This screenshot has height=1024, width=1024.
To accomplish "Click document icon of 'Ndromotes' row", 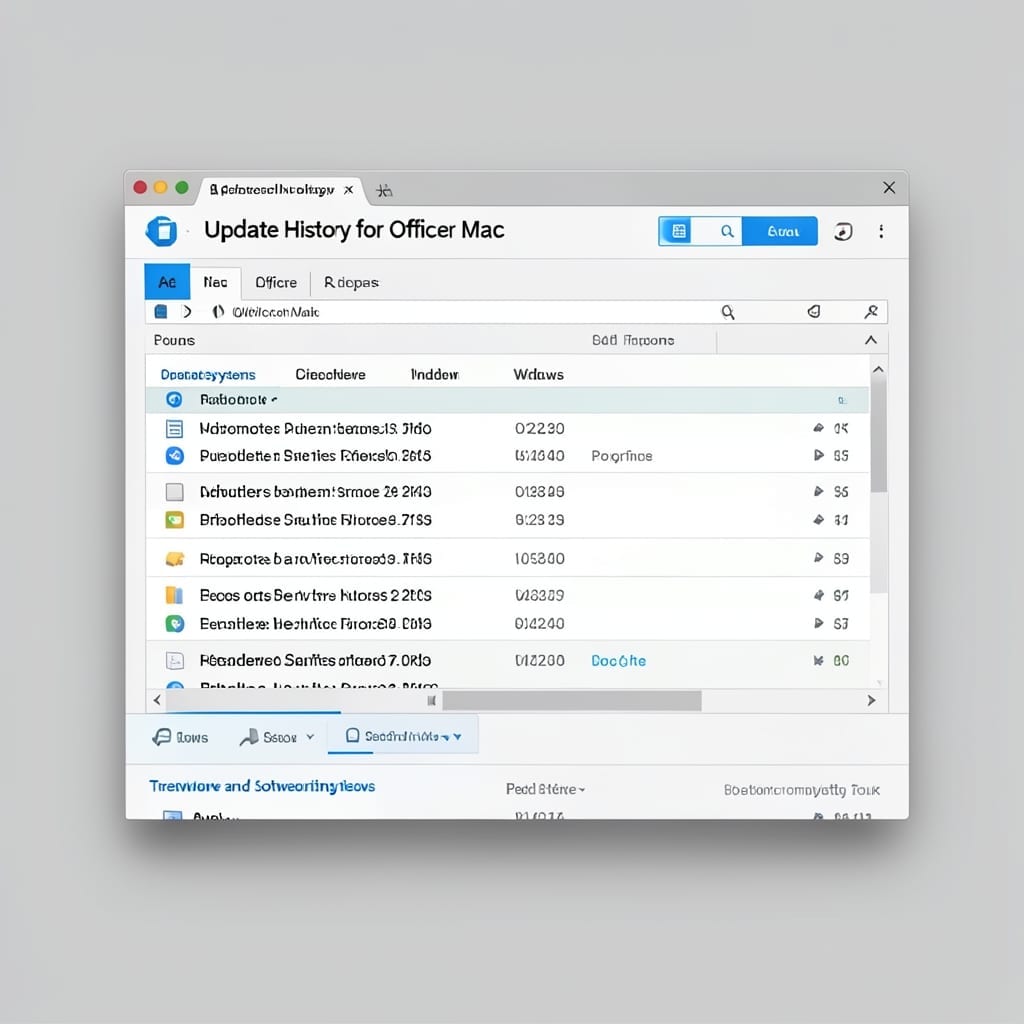I will pyautogui.click(x=174, y=428).
